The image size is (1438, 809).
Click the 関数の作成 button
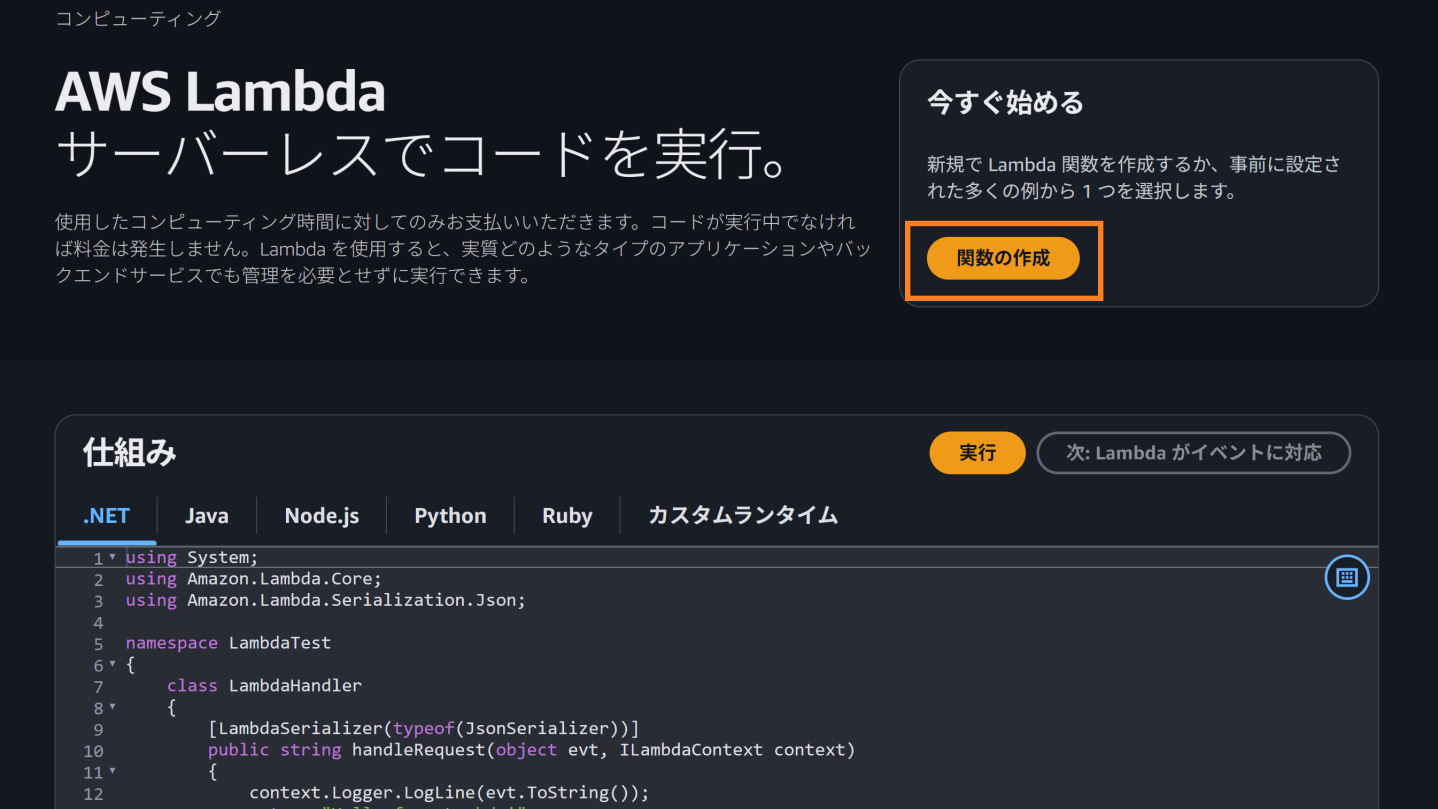[x=1003, y=258]
